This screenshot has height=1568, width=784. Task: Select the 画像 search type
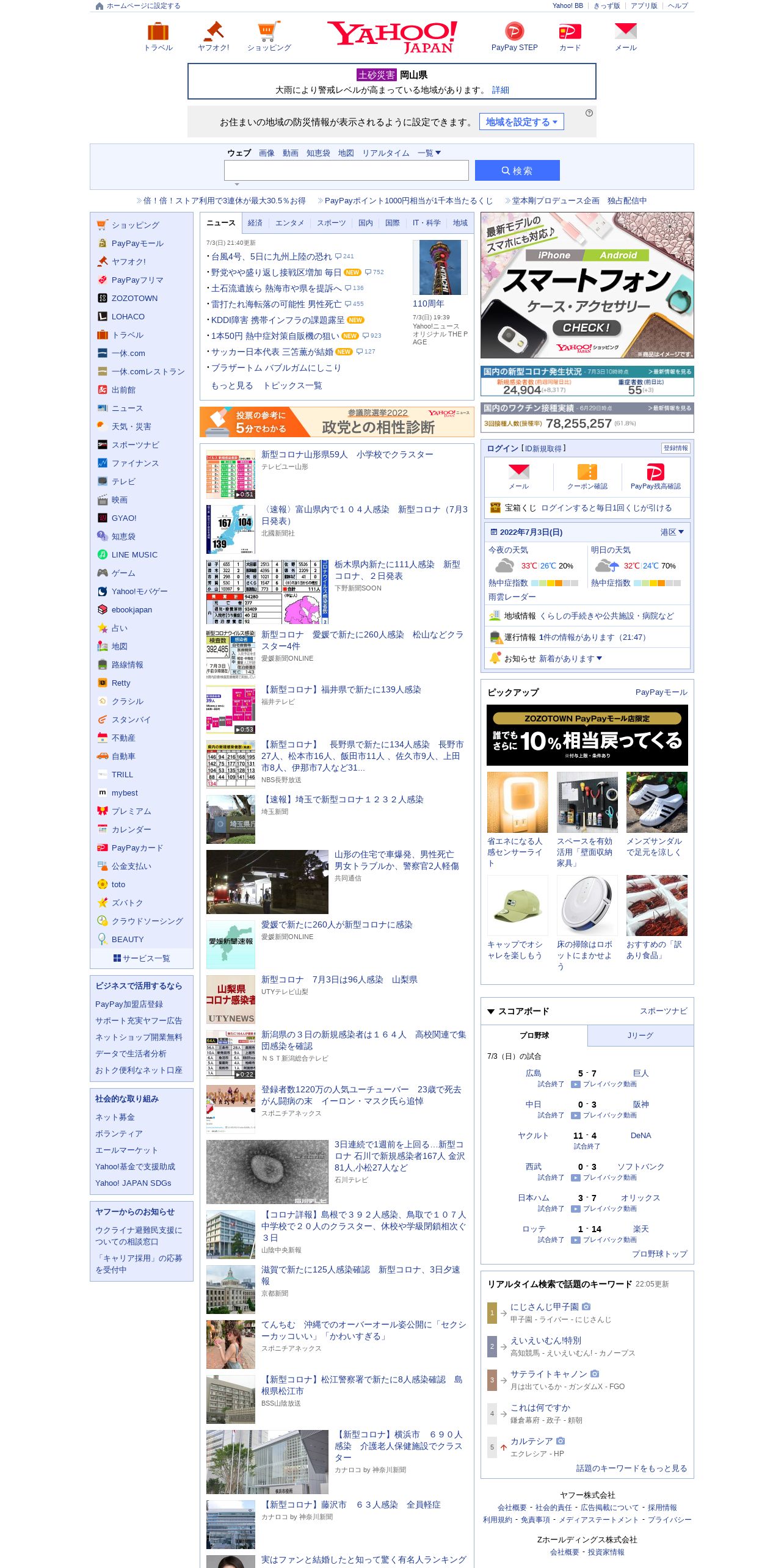click(x=267, y=153)
